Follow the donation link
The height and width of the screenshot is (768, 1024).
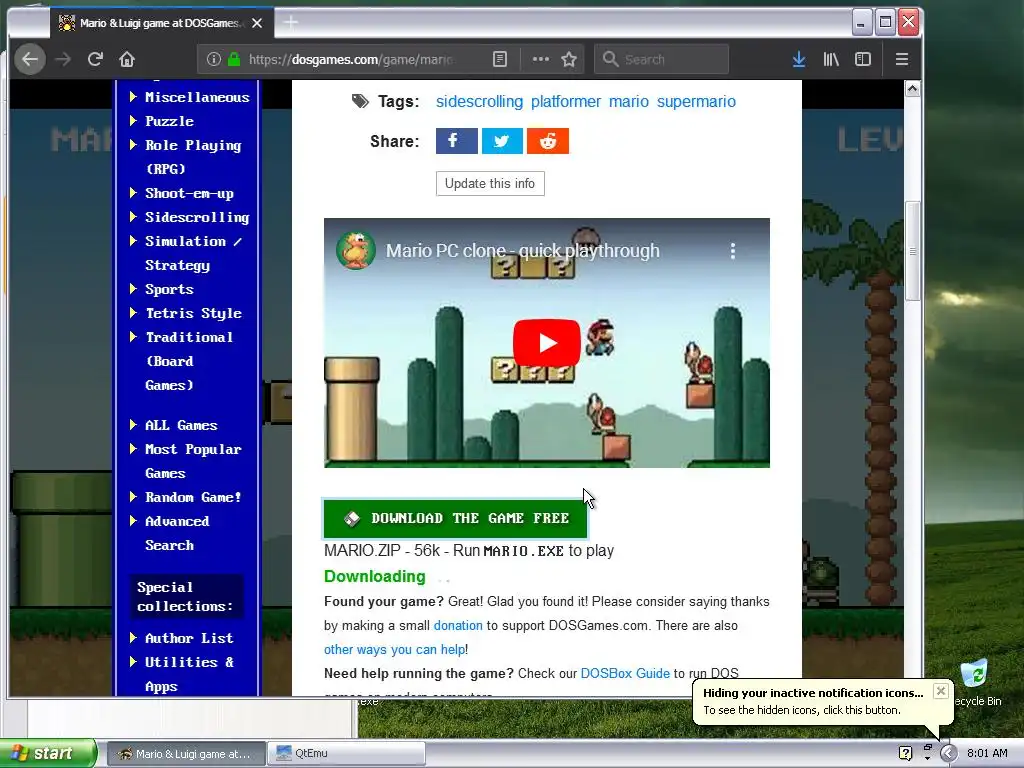(458, 626)
